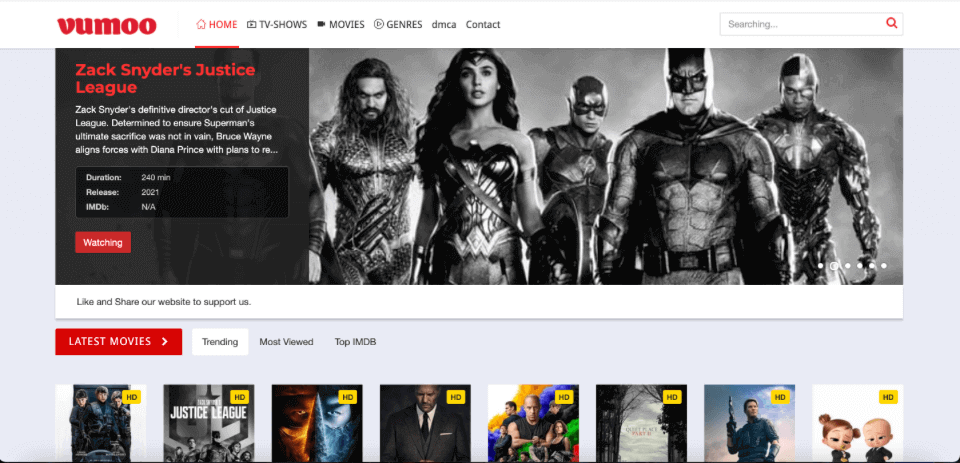
Task: Open the GENRES nav item
Action: tap(398, 24)
